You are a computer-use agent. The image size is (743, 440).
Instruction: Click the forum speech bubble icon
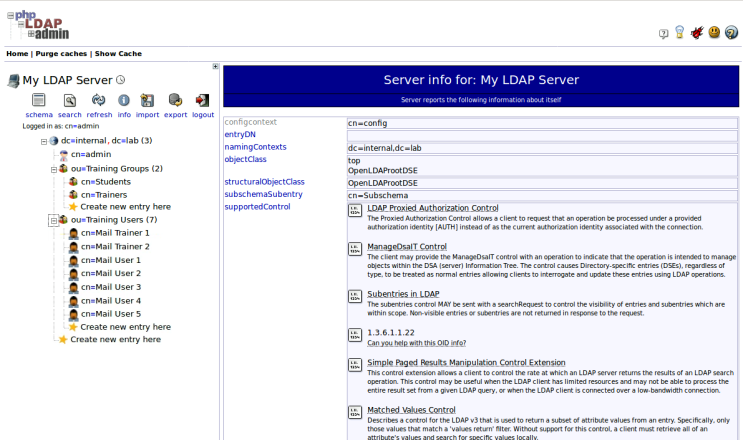663,33
